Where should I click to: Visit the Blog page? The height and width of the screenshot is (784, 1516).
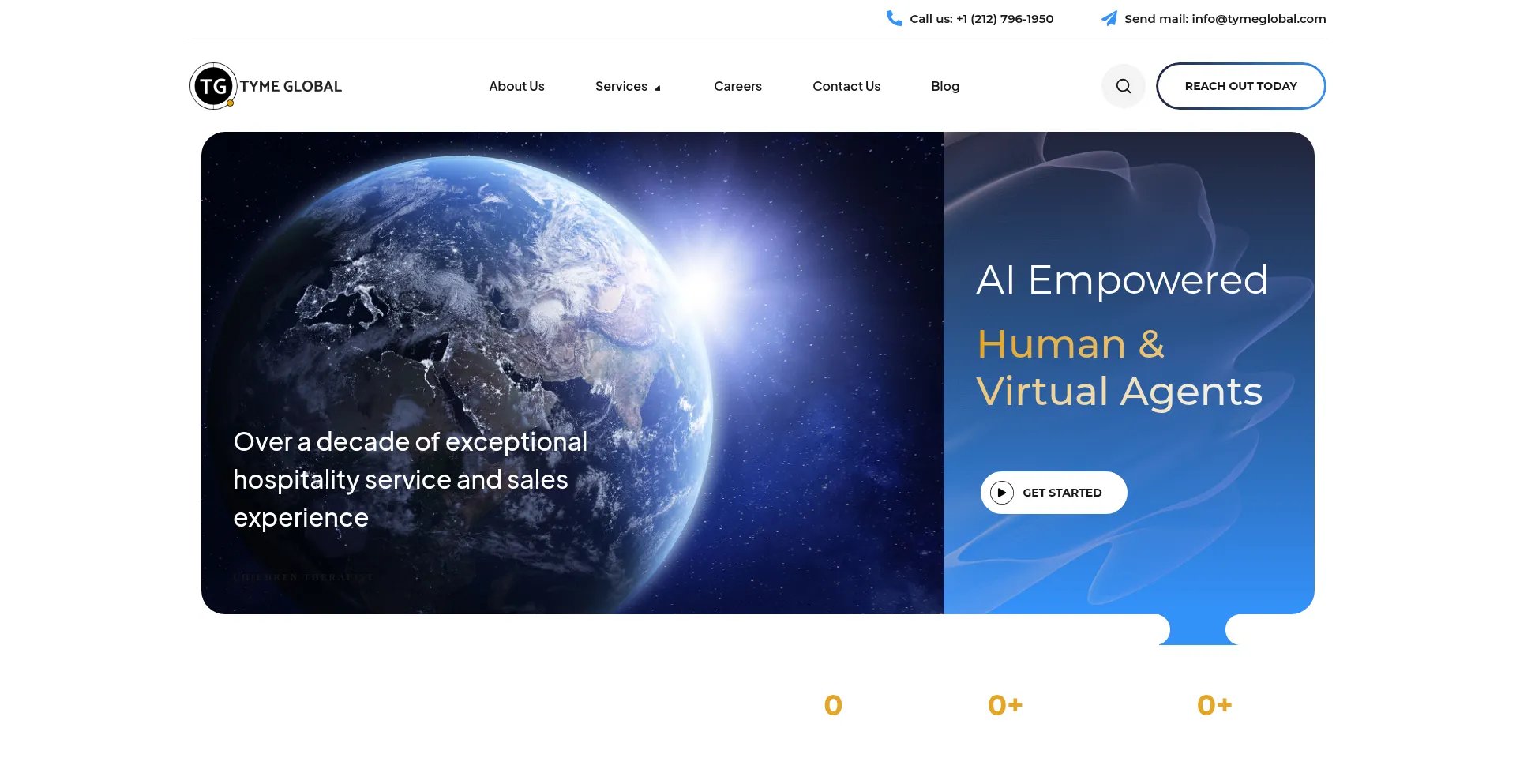[944, 86]
